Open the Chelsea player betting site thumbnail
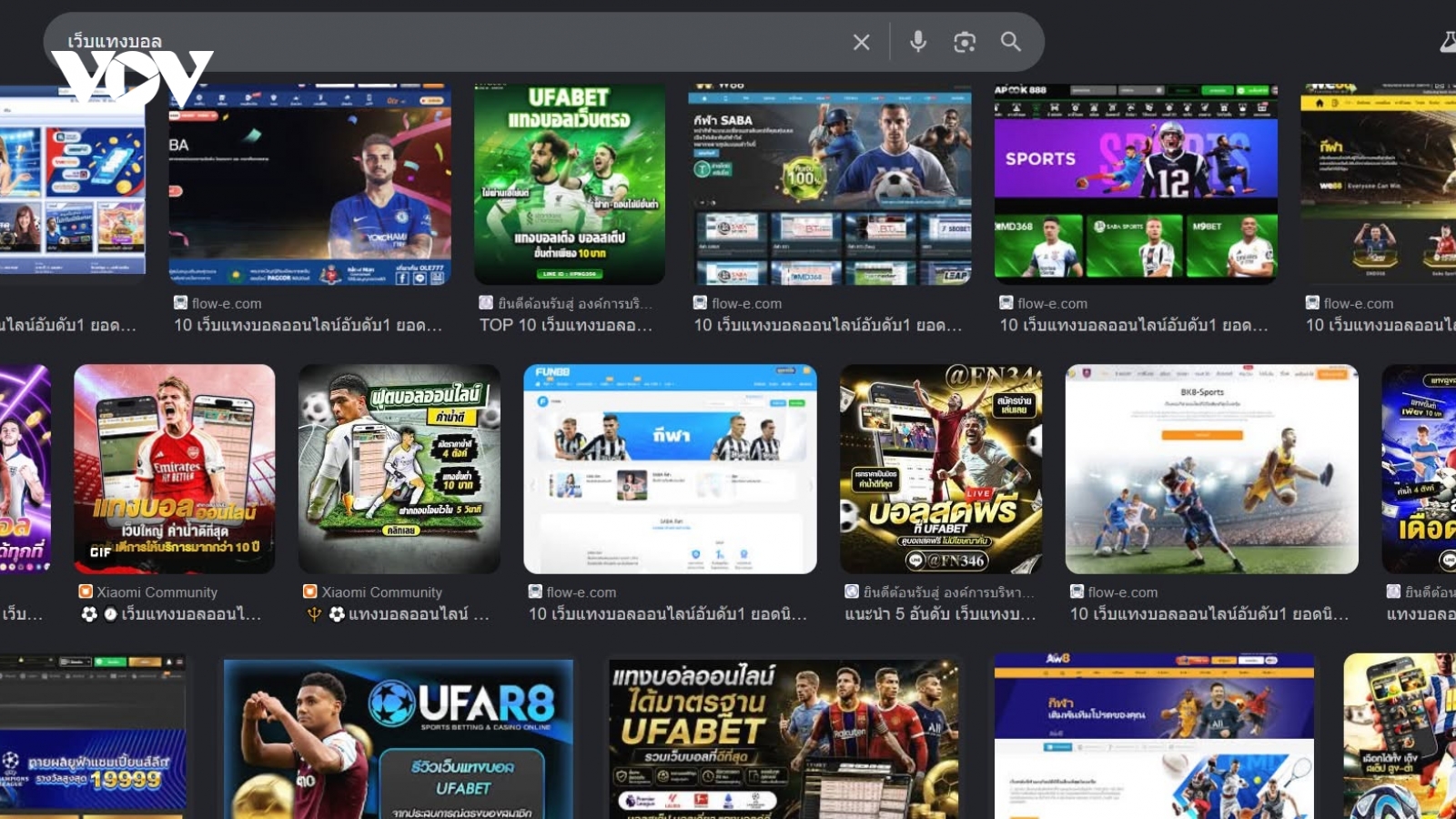 [310, 185]
